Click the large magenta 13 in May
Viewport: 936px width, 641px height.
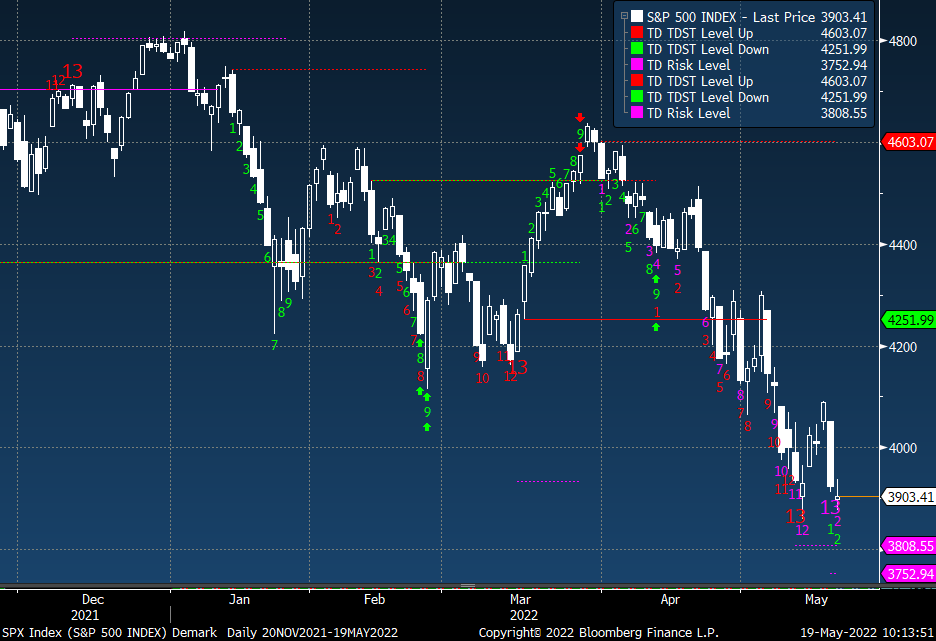click(x=830, y=507)
